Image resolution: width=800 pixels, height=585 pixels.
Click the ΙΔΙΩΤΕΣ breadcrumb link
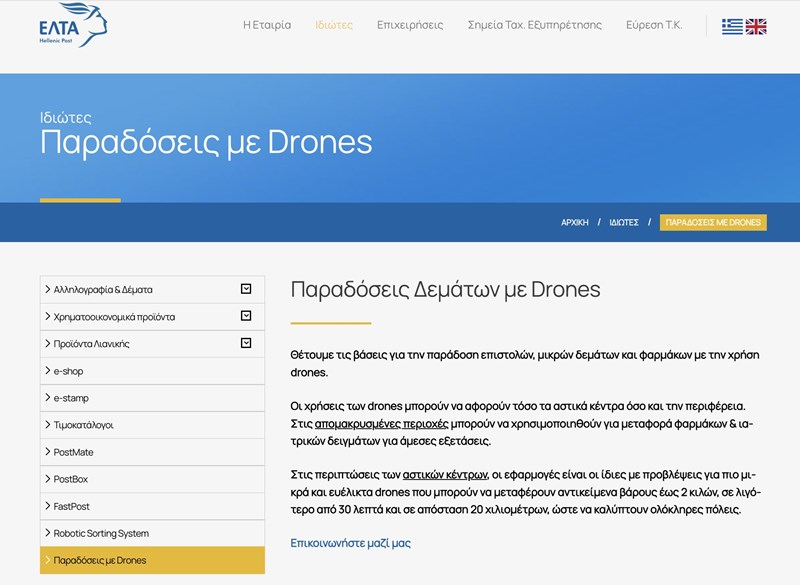point(624,222)
